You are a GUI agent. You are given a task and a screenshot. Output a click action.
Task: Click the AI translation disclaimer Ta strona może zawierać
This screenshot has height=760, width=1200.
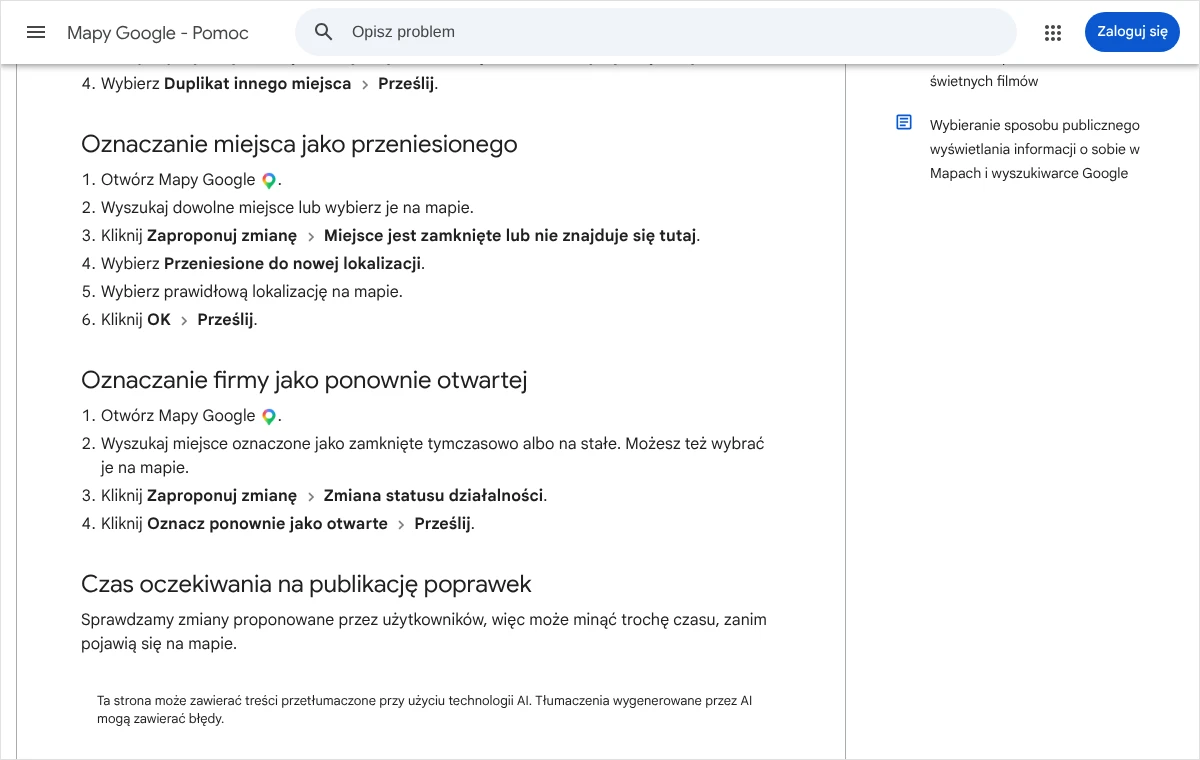tap(424, 710)
